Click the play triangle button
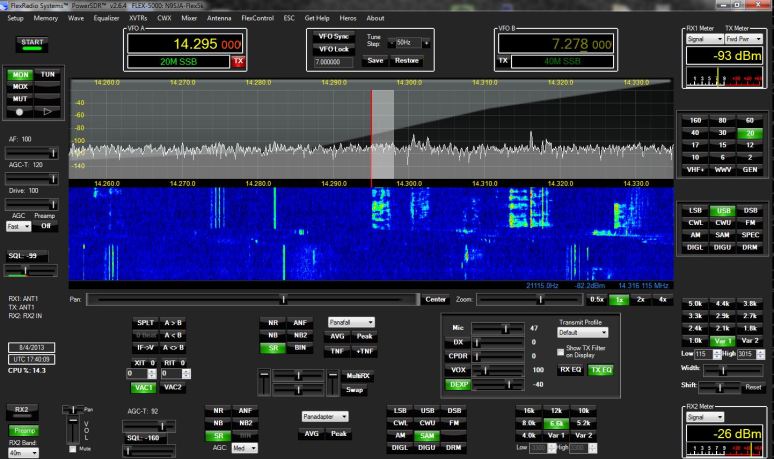The width and height of the screenshot is (774, 459). pos(47,112)
